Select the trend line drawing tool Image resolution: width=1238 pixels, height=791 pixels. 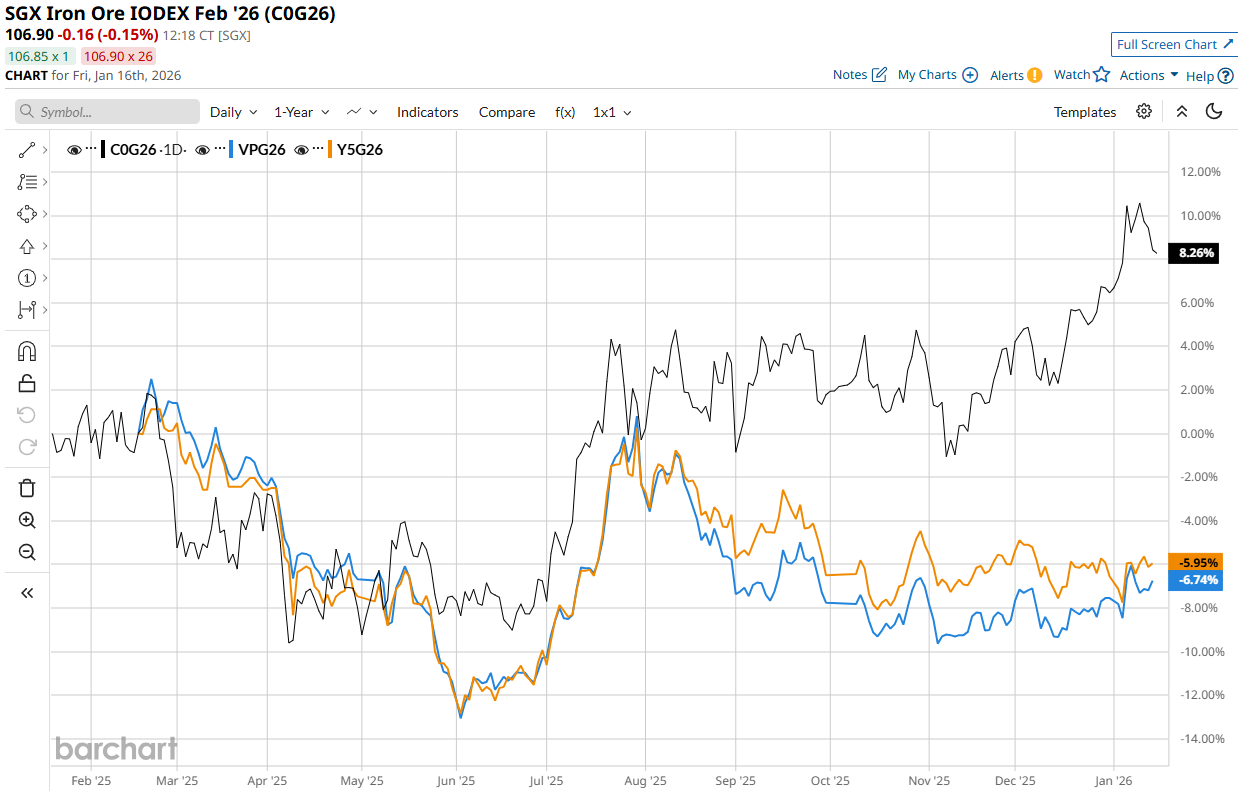point(27,150)
